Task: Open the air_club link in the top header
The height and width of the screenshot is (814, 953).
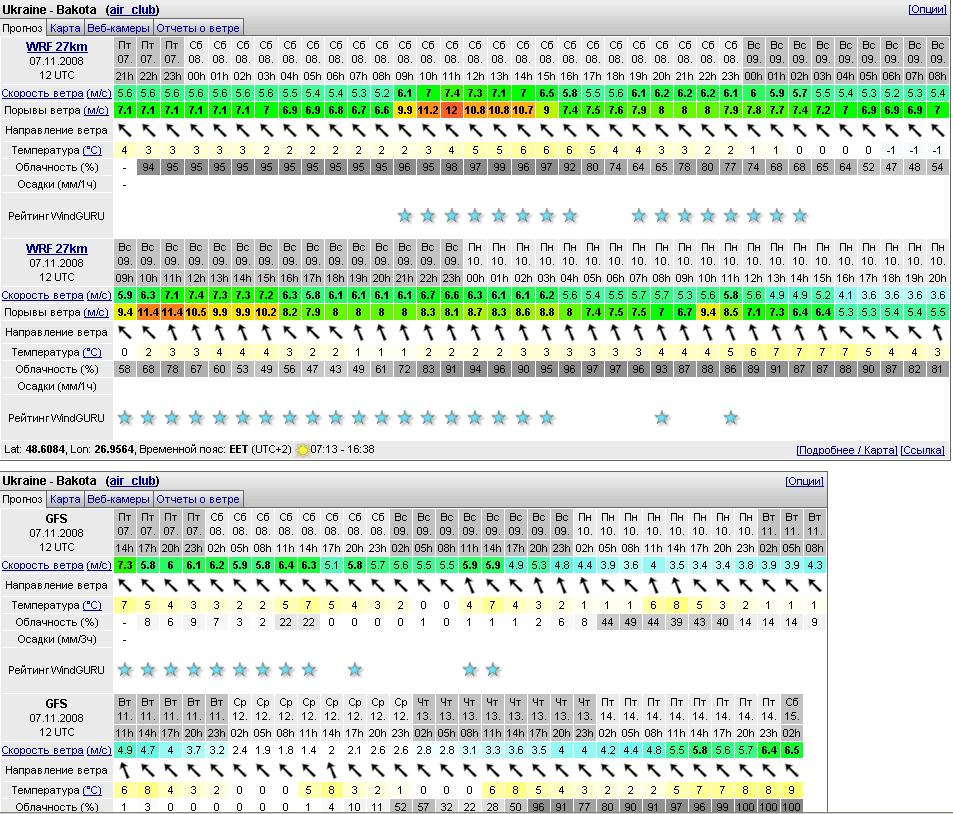Action: [x=132, y=9]
